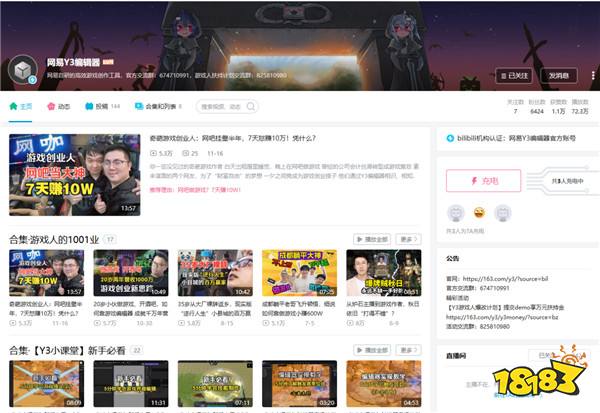Click the orange emoji charger avatar

click(x=479, y=212)
